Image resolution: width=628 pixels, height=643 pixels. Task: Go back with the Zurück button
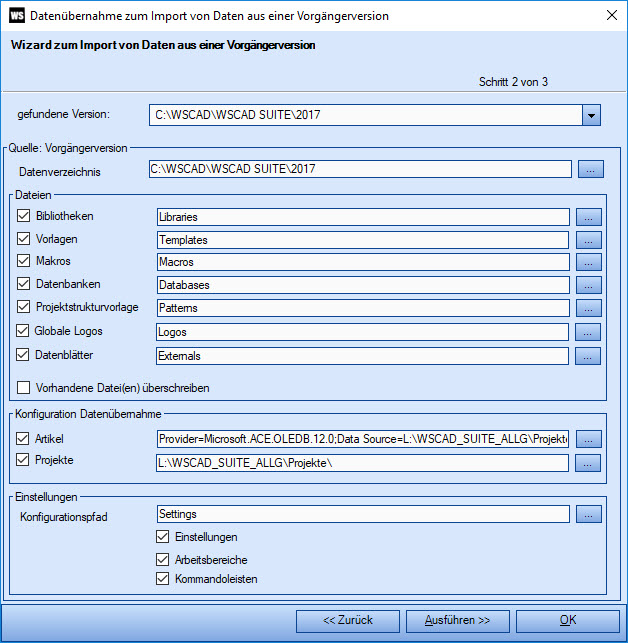pyautogui.click(x=348, y=621)
